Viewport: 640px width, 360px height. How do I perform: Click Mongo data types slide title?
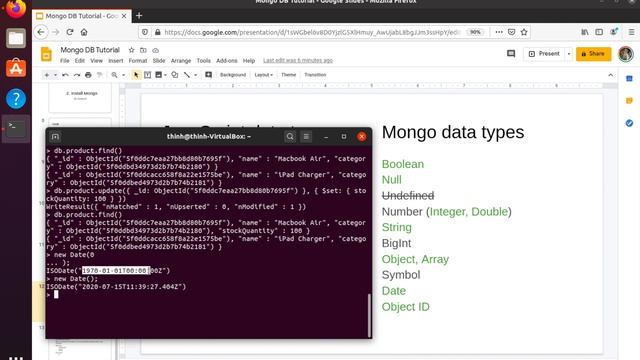[453, 132]
